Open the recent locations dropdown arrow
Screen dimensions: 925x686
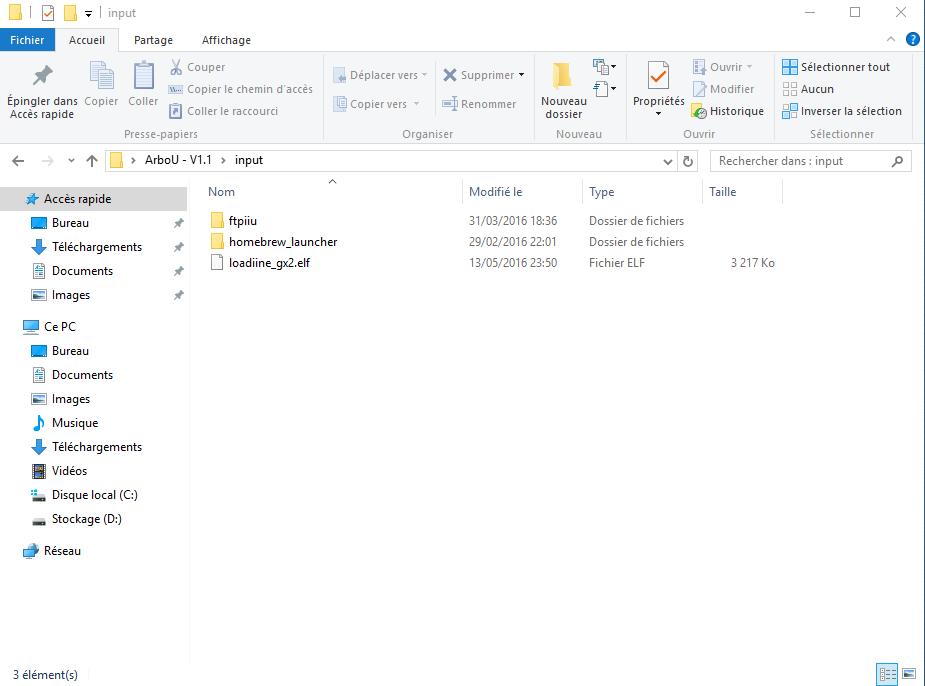[x=71, y=161]
